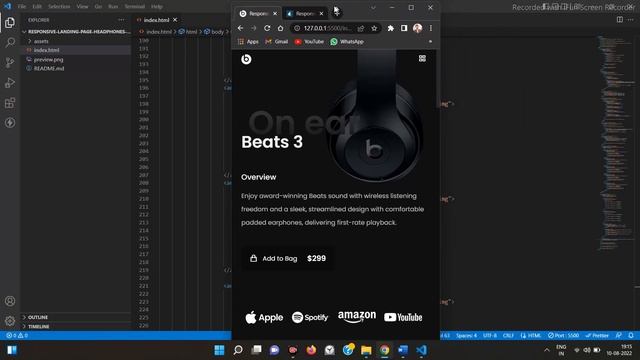
Task: Click the errors and warnings status item
Action: 17,336
